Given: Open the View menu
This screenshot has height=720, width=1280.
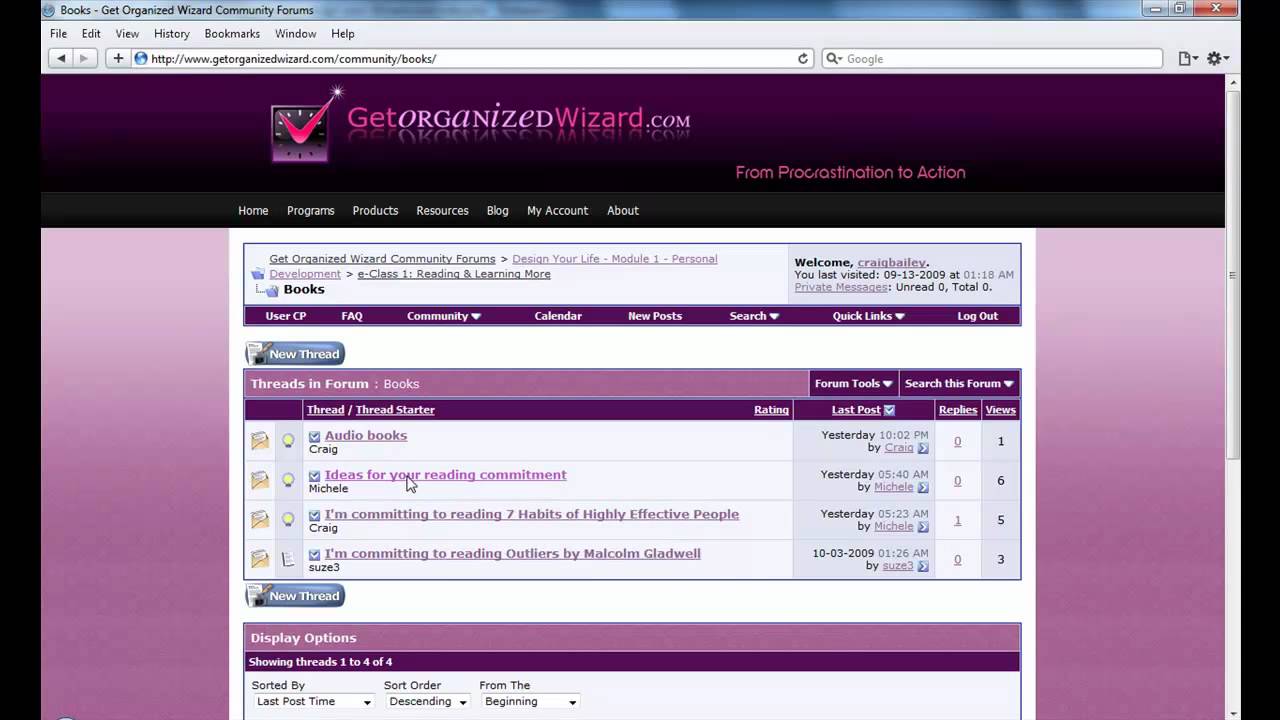Looking at the screenshot, I should click(127, 33).
